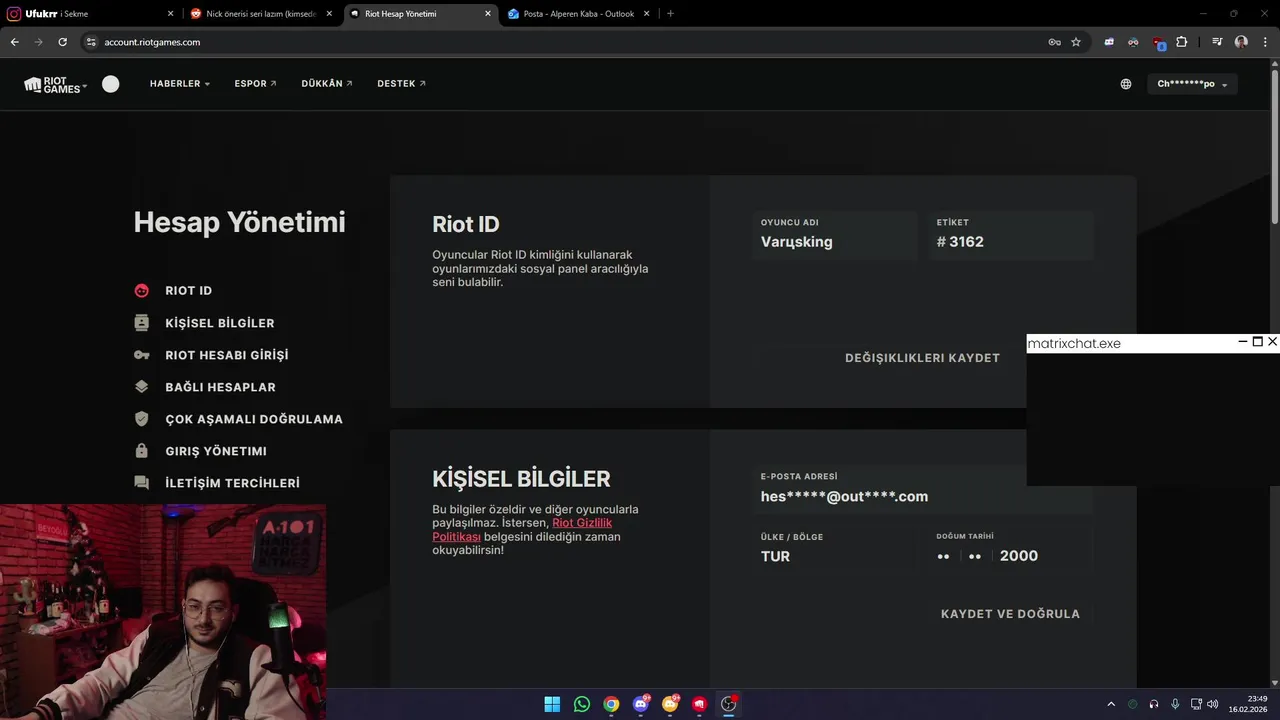Go to GİRİŞ YÖNETİMİ section
Image resolution: width=1280 pixels, height=720 pixels.
tap(216, 451)
